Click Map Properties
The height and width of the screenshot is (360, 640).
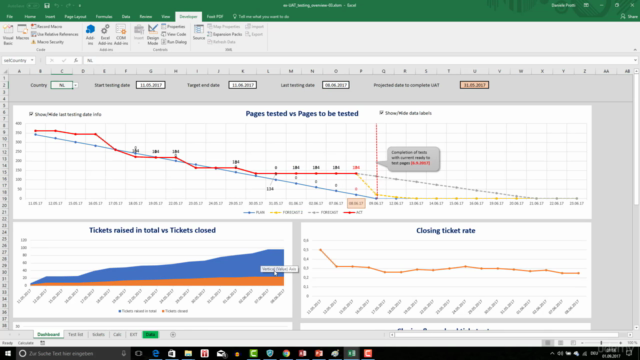(224, 27)
